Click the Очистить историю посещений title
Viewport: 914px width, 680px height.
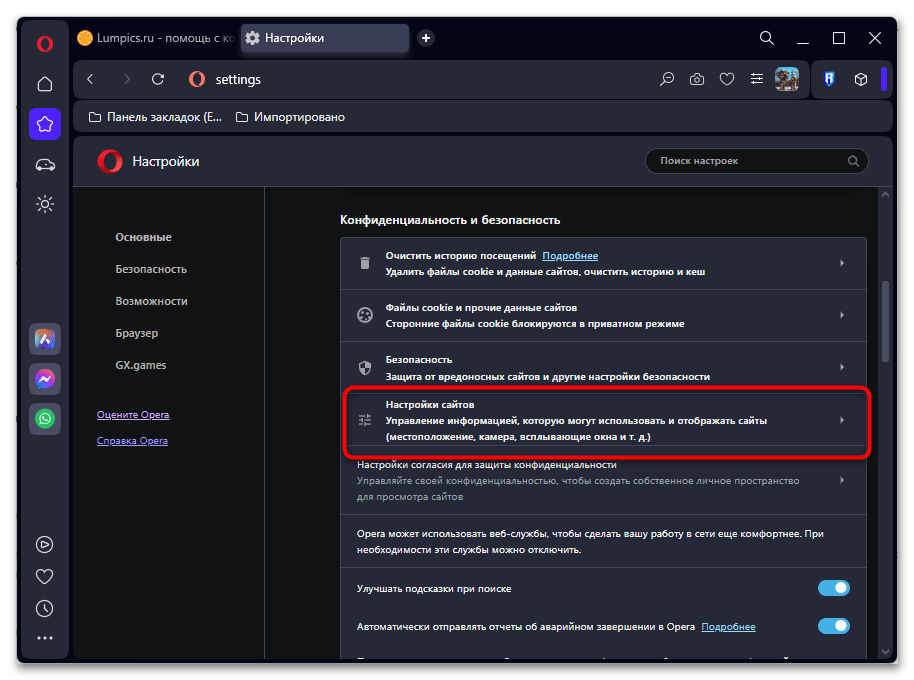(460, 256)
